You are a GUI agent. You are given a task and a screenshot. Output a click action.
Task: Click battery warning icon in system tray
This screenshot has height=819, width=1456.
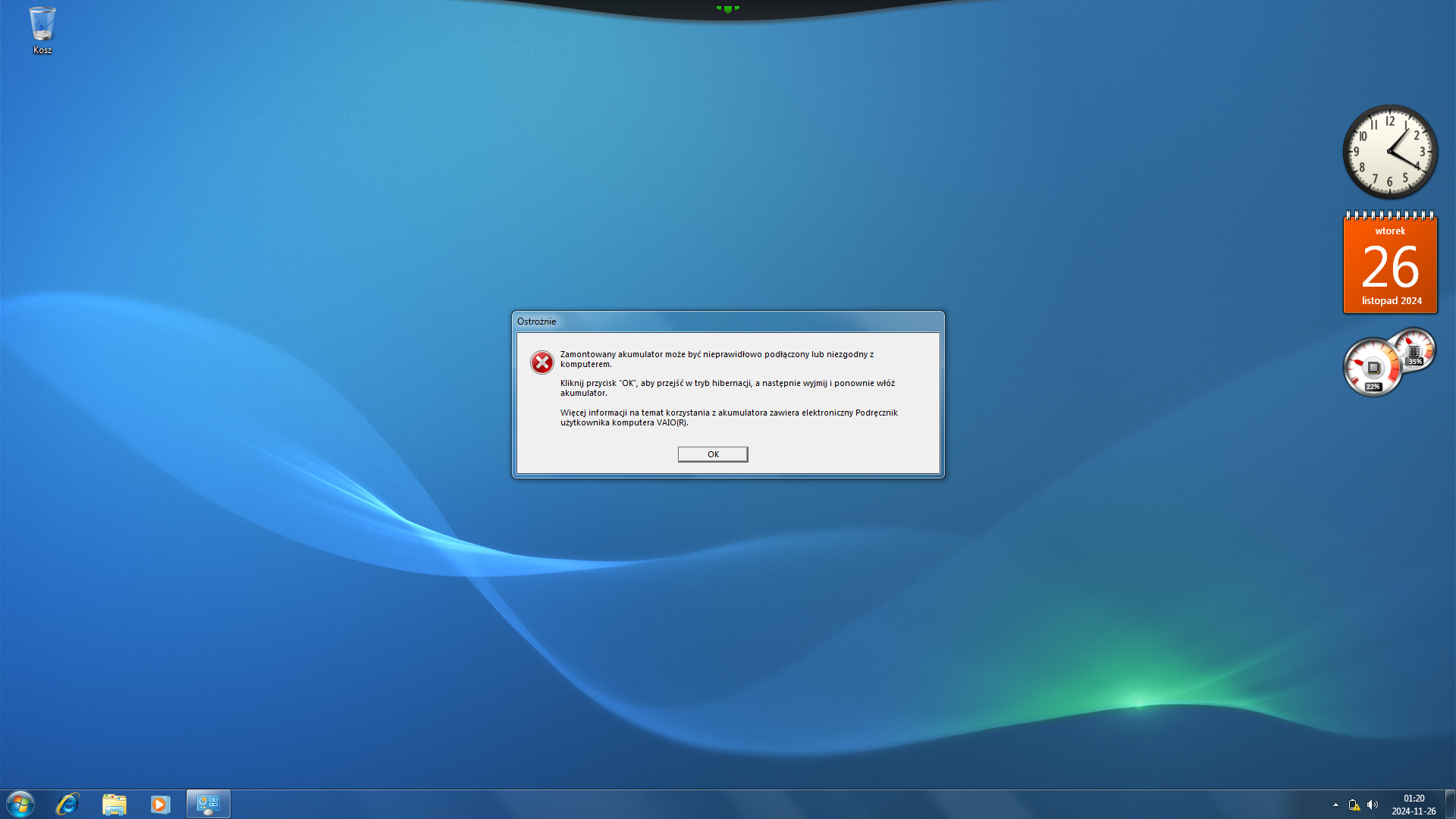click(1354, 805)
